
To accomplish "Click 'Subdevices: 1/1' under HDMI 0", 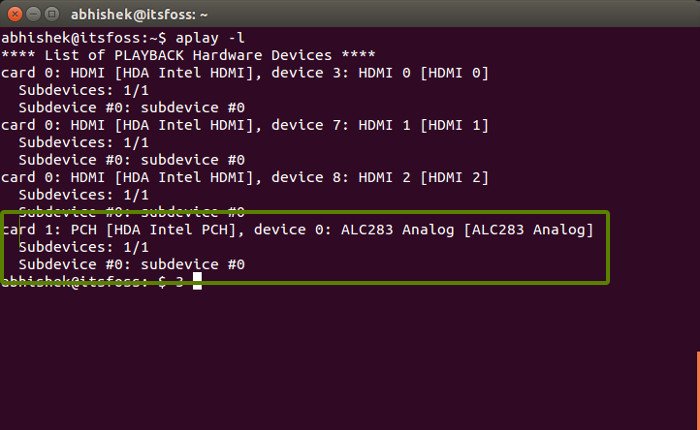I will pos(83,90).
